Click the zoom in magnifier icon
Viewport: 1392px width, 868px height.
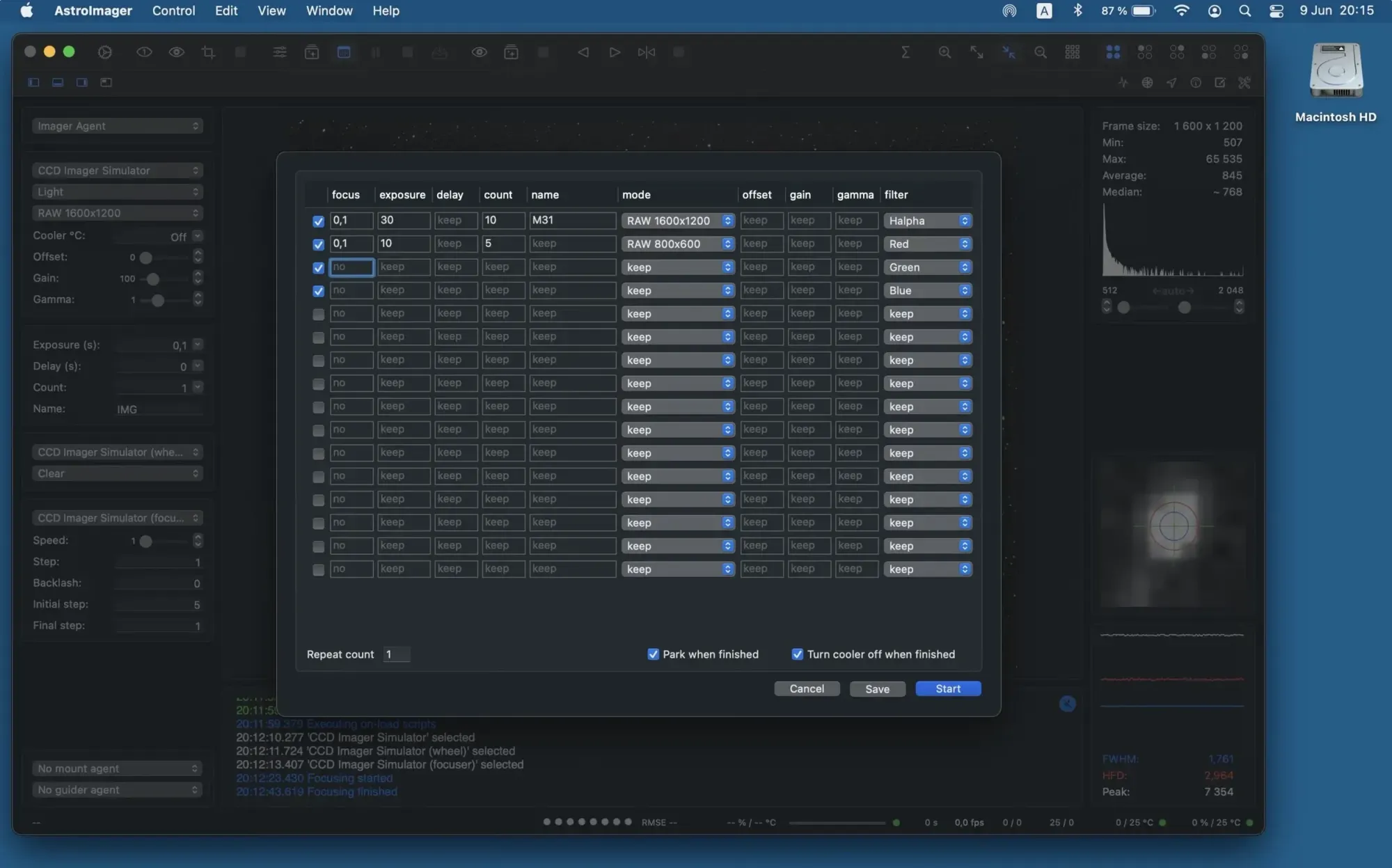tap(944, 52)
